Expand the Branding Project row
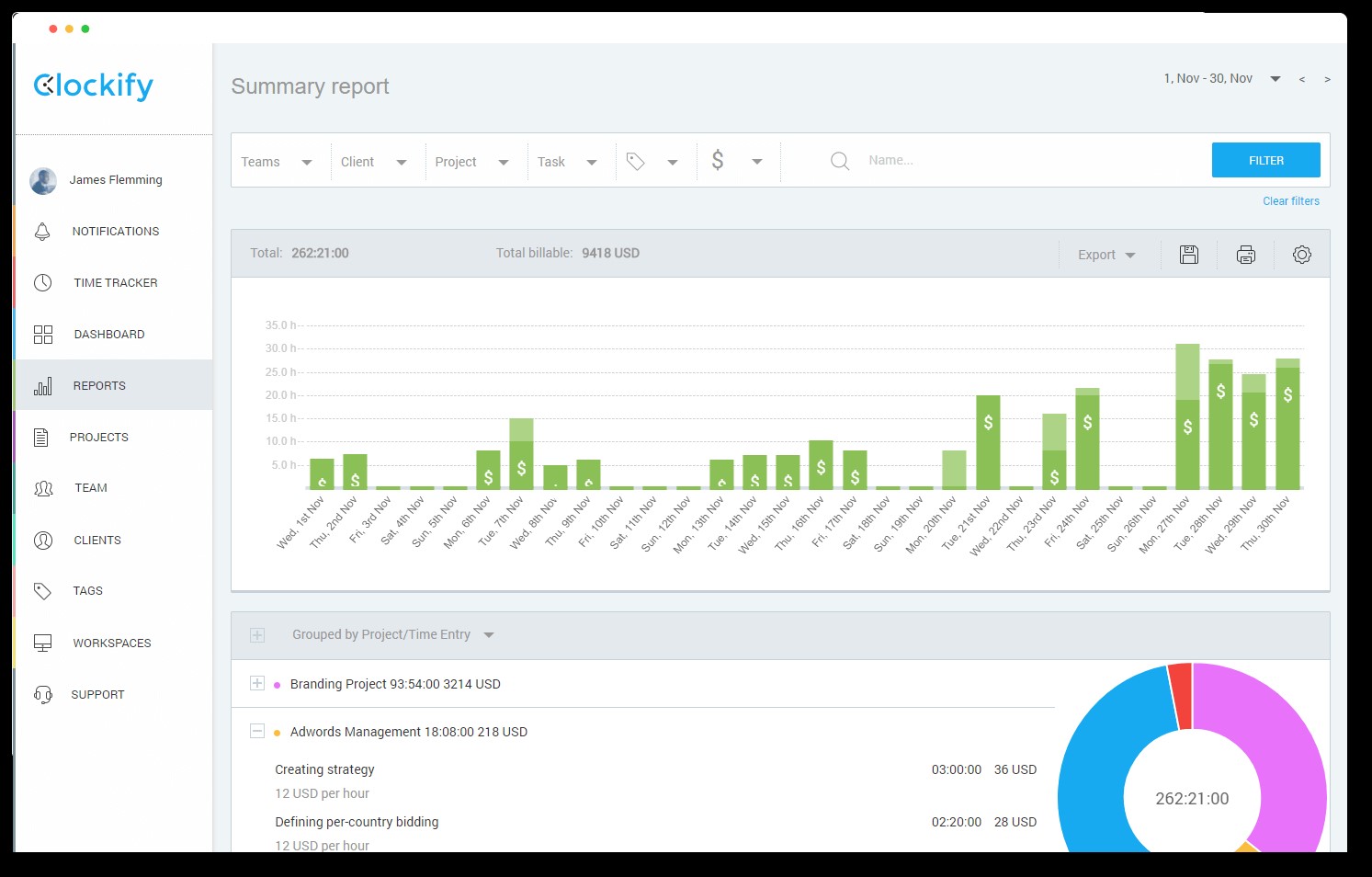Screen dimensions: 1372x877 pos(257,683)
